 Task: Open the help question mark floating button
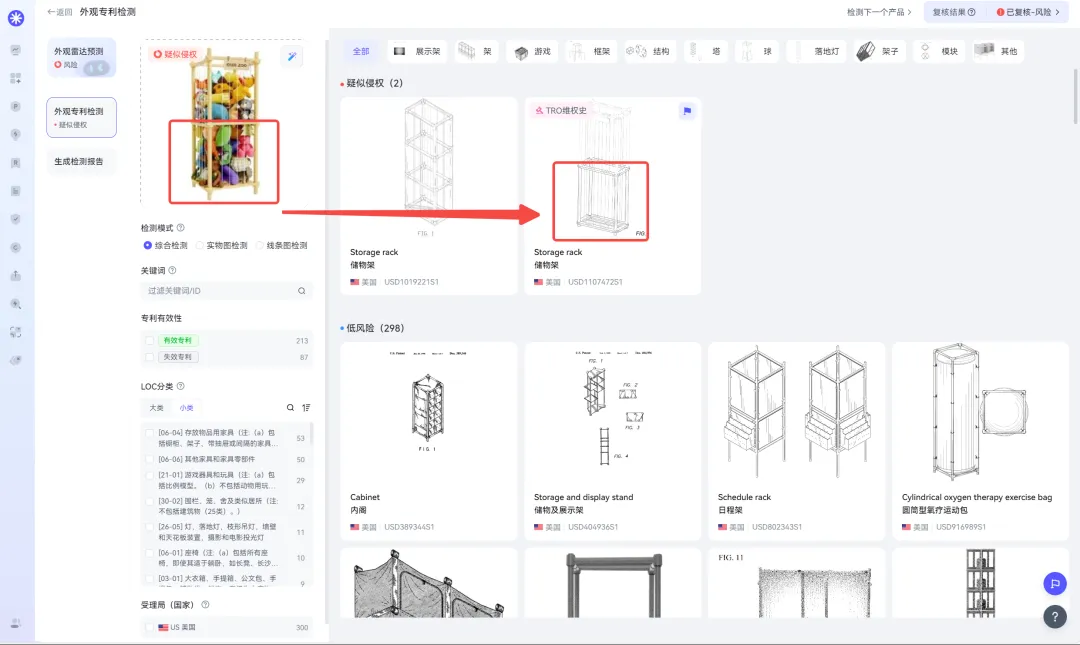coord(1055,616)
